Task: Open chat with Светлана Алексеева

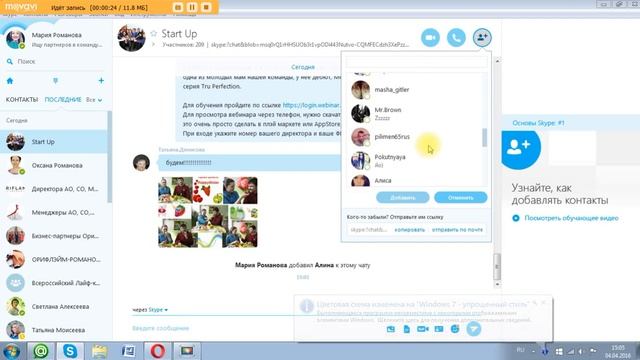Action: tap(54, 307)
